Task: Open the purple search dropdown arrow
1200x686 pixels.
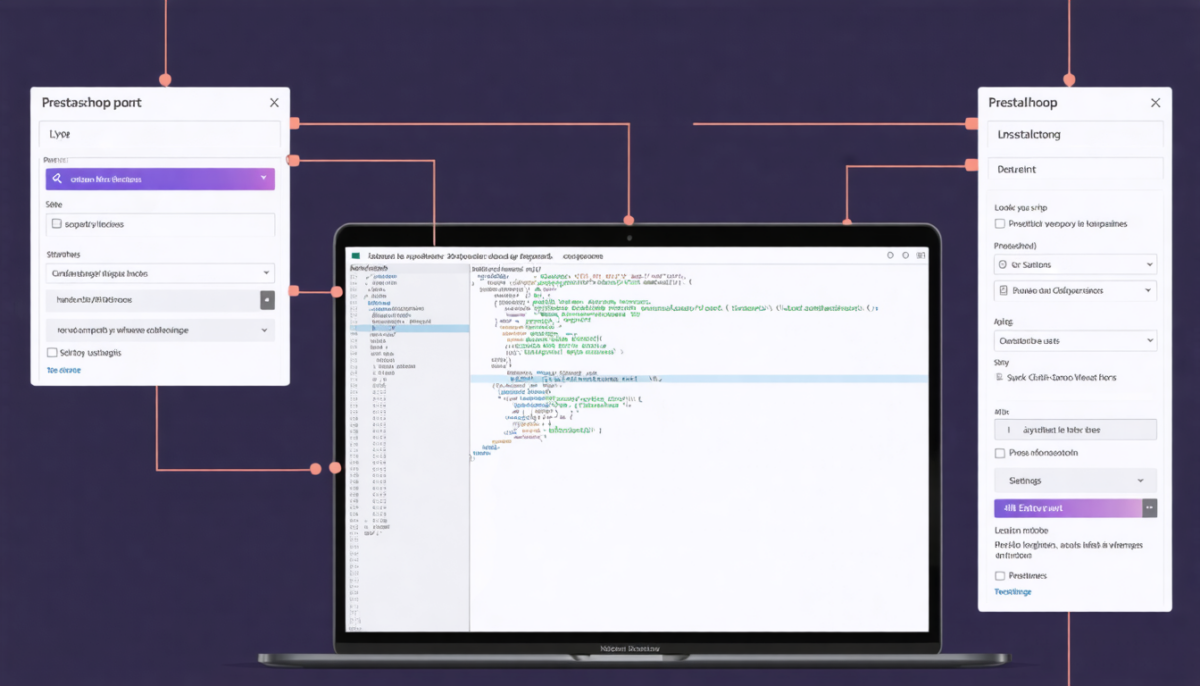Action: pyautogui.click(x=264, y=179)
